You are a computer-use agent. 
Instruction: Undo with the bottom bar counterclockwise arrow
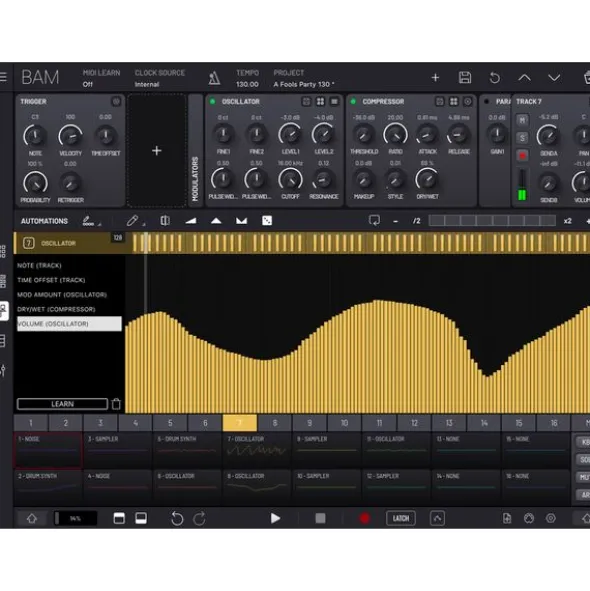click(177, 519)
